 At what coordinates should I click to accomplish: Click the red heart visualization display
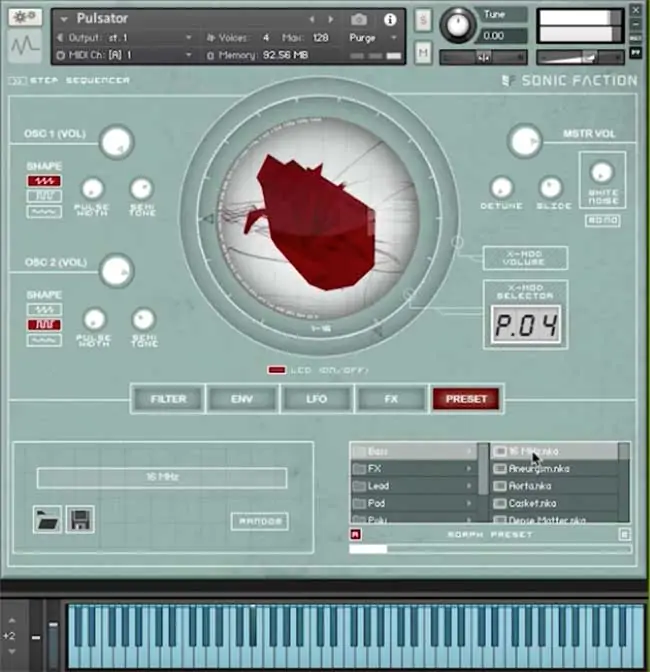(318, 219)
